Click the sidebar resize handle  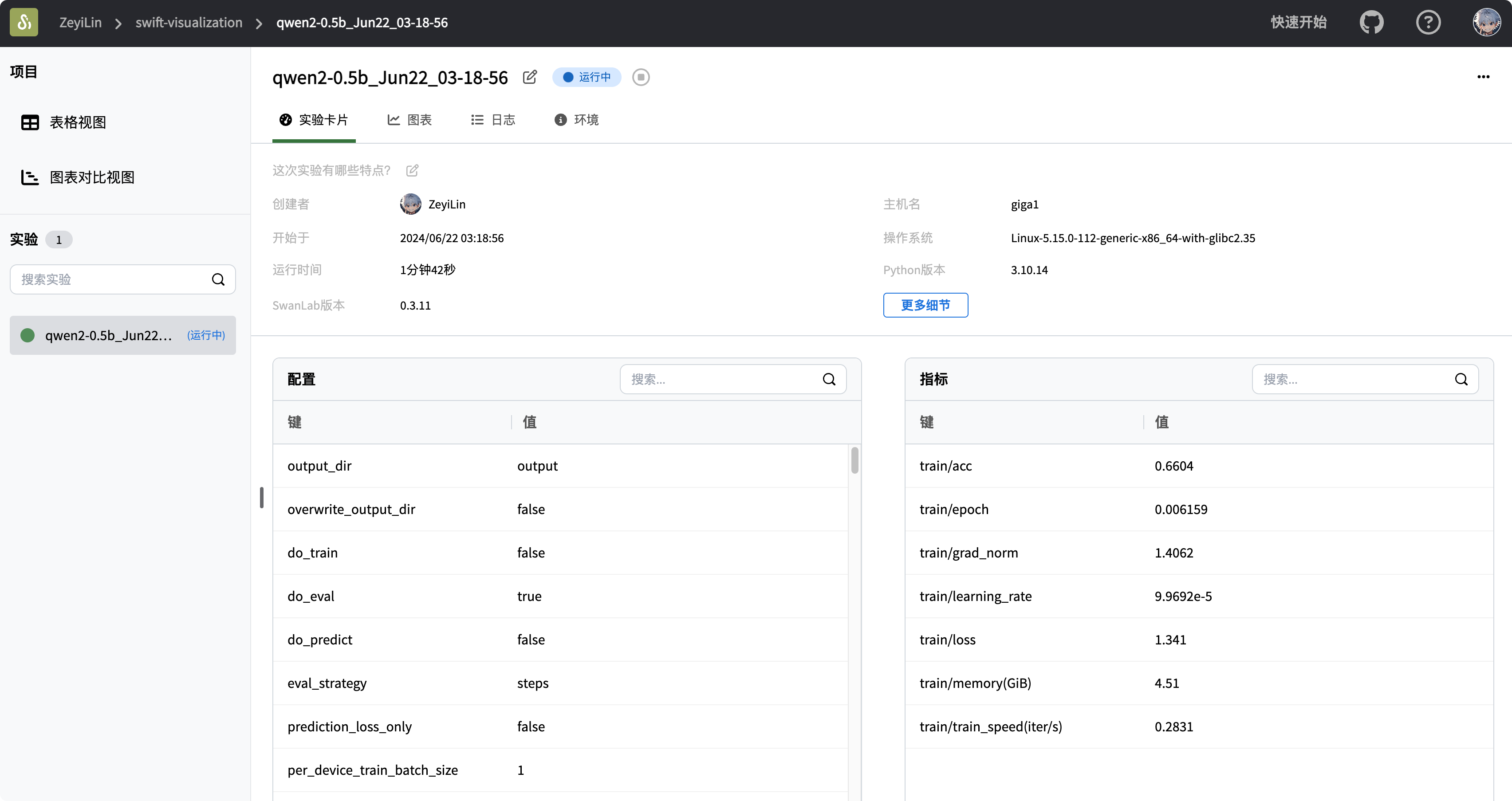[262, 498]
